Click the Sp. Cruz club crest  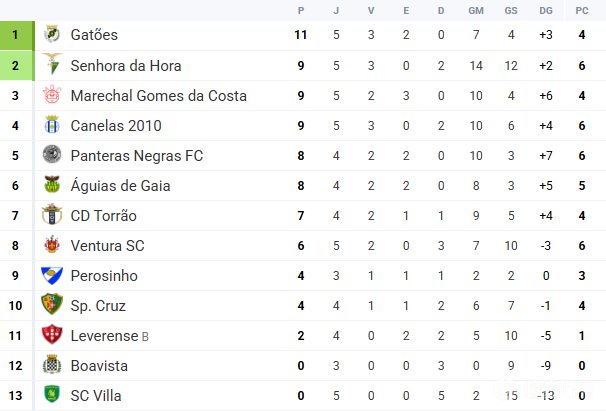[x=52, y=306]
